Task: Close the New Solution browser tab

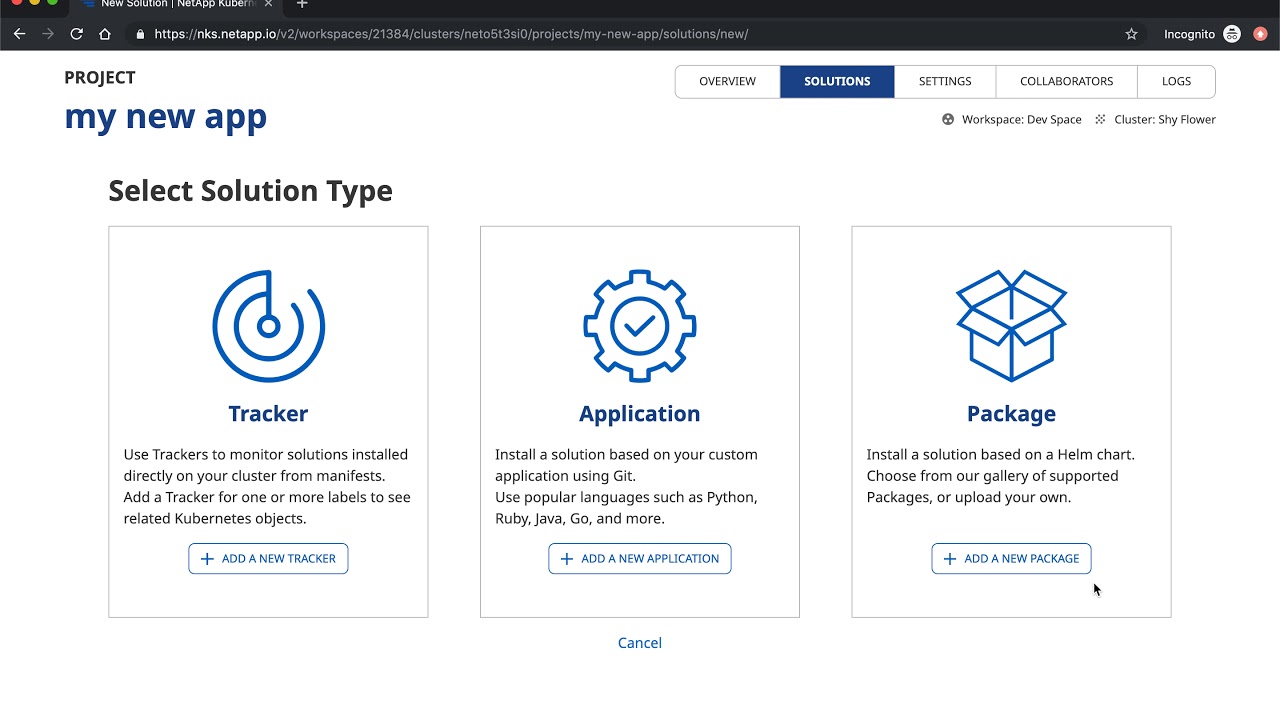Action: pyautogui.click(x=268, y=4)
